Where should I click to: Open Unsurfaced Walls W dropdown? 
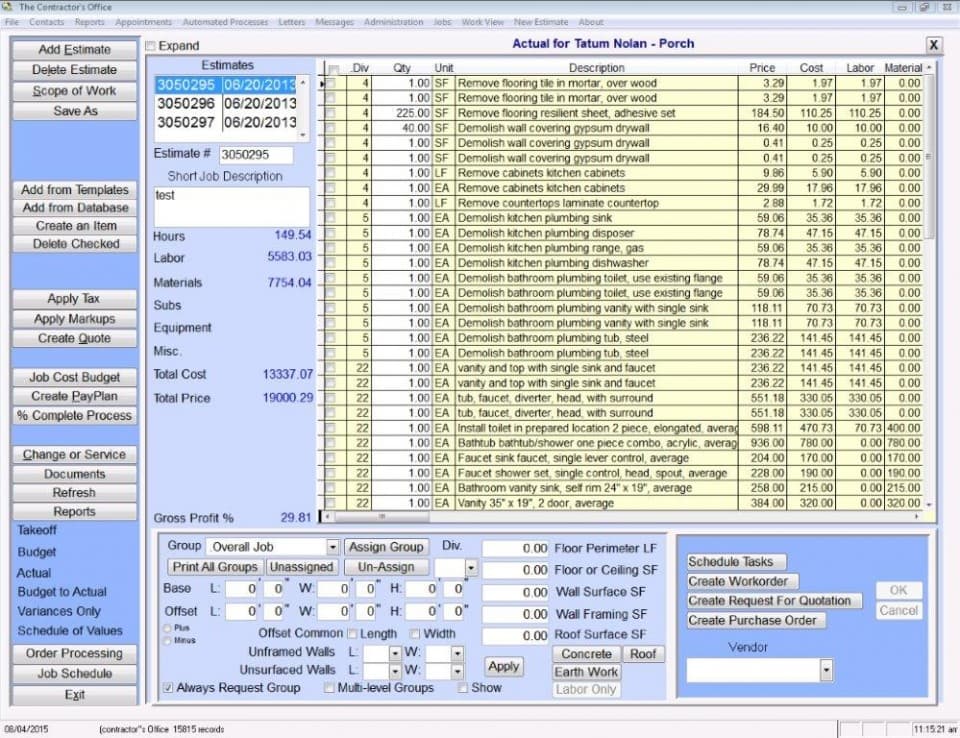[457, 672]
